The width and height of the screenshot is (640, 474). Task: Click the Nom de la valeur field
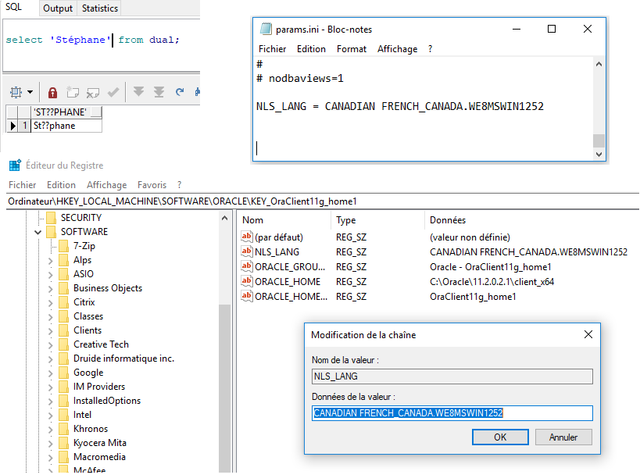coord(452,376)
